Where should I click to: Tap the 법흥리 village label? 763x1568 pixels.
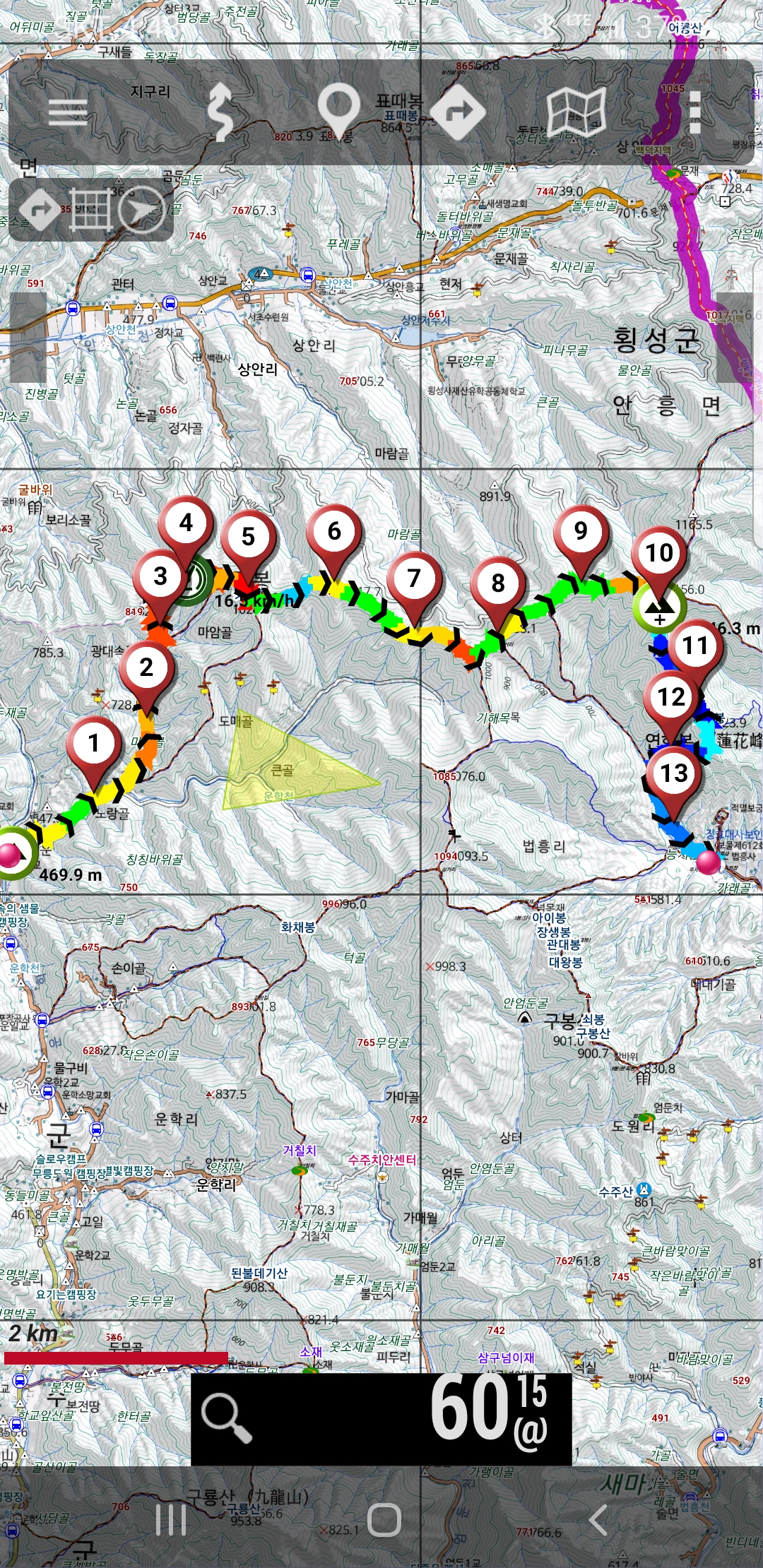pyautogui.click(x=544, y=846)
